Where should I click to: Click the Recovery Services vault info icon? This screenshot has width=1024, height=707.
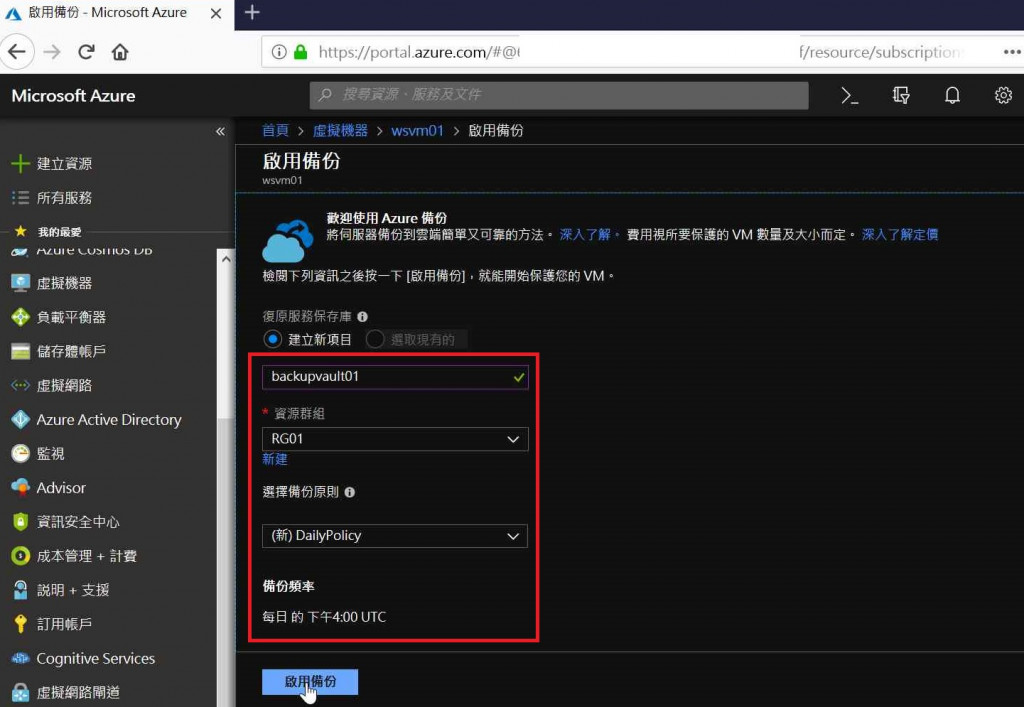(x=362, y=317)
